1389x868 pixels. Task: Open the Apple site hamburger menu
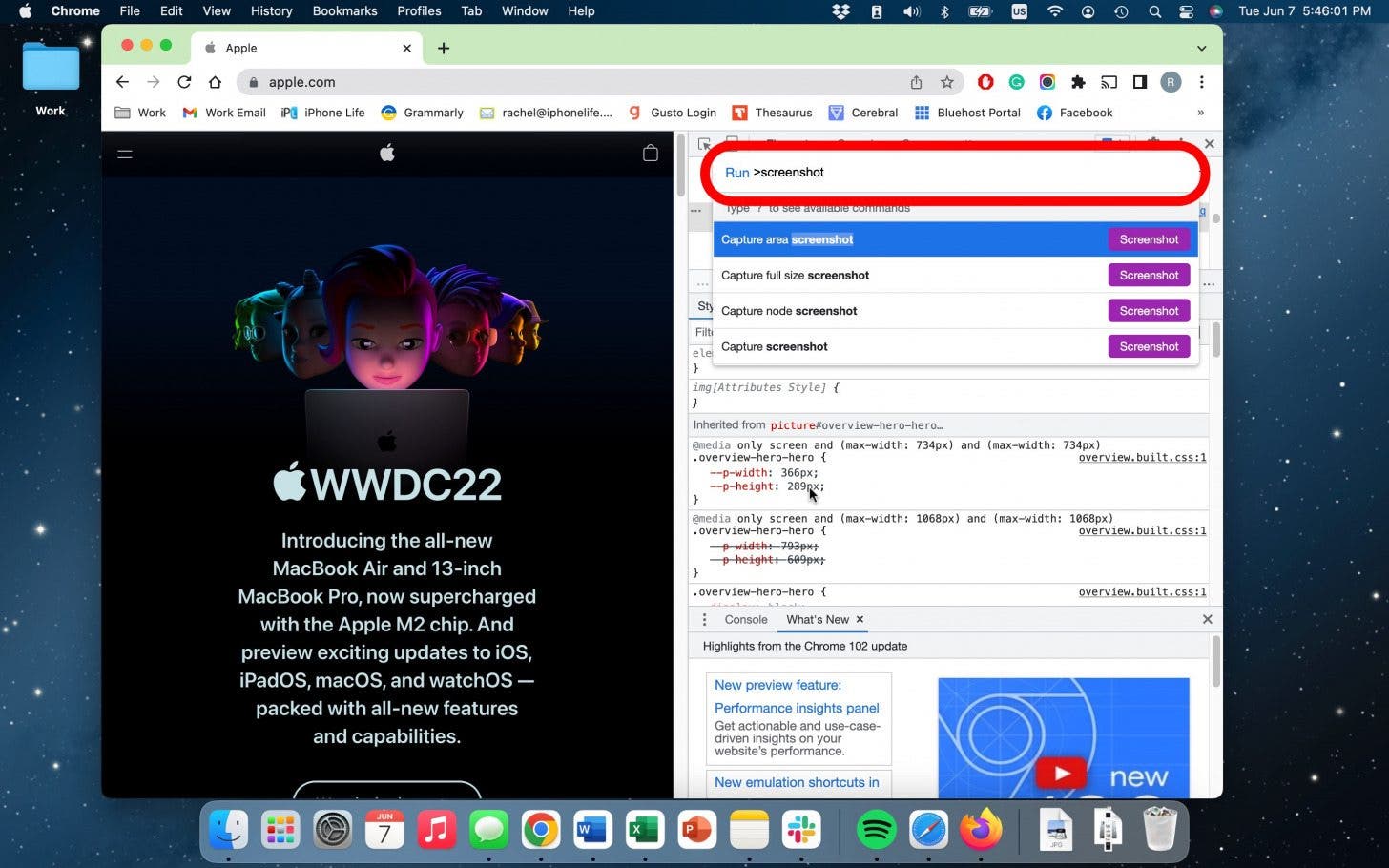click(x=125, y=154)
